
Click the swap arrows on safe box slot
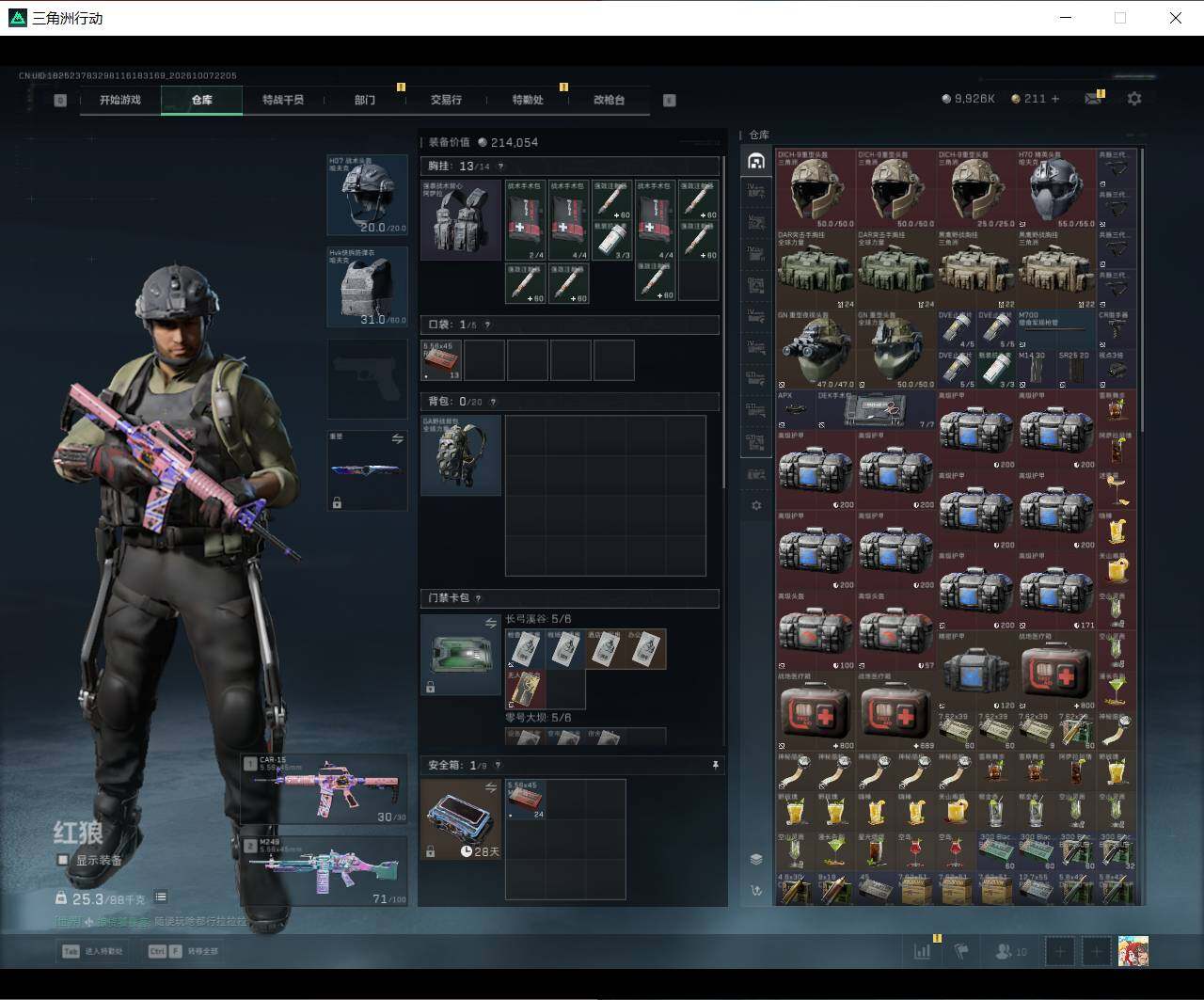(x=490, y=787)
